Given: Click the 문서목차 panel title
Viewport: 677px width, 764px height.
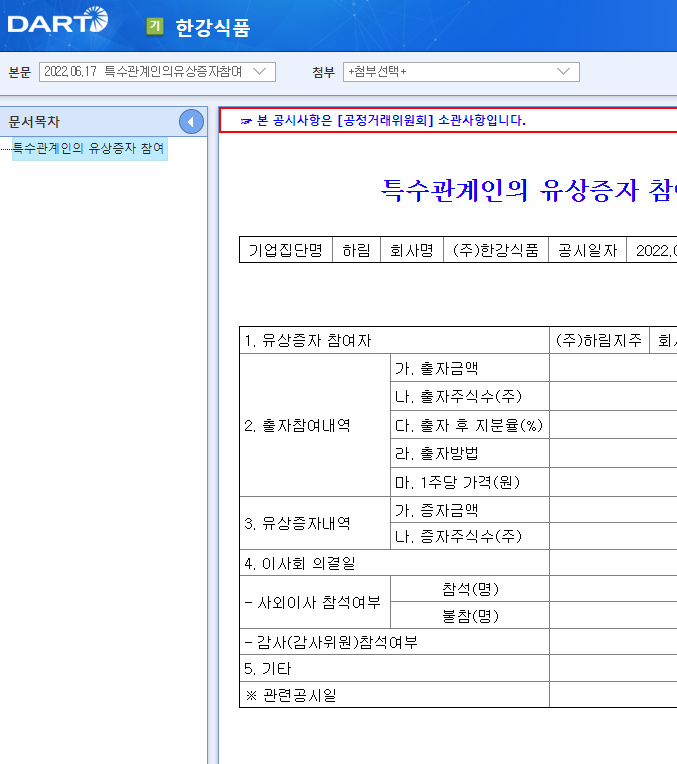Looking at the screenshot, I should pos(34,122).
